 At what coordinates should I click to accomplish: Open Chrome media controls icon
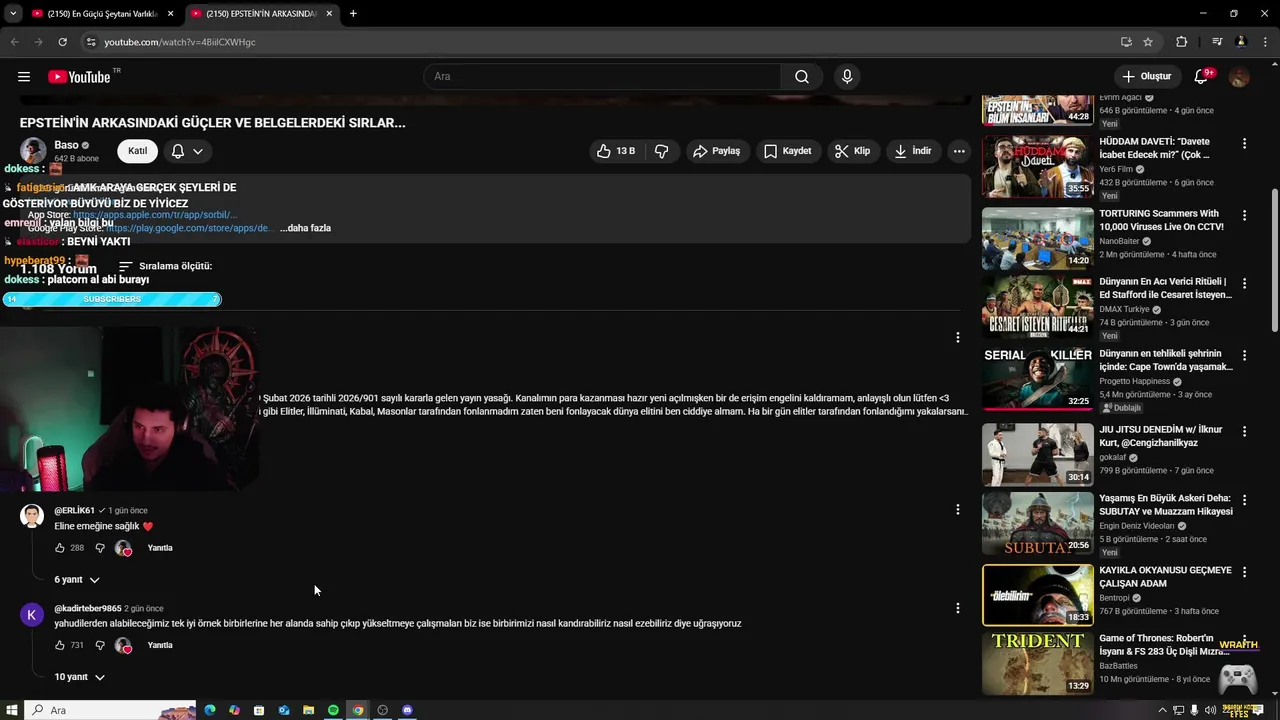click(x=1217, y=42)
